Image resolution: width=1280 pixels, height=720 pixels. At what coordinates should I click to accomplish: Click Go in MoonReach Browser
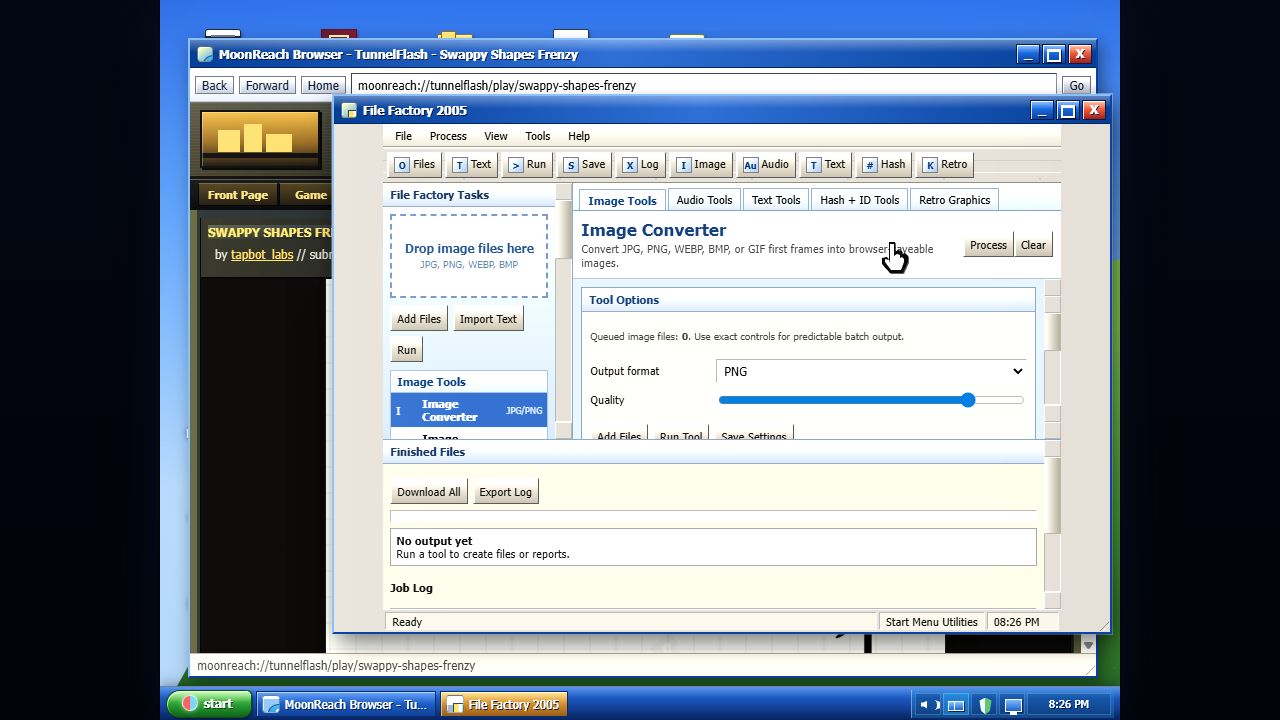[1076, 85]
